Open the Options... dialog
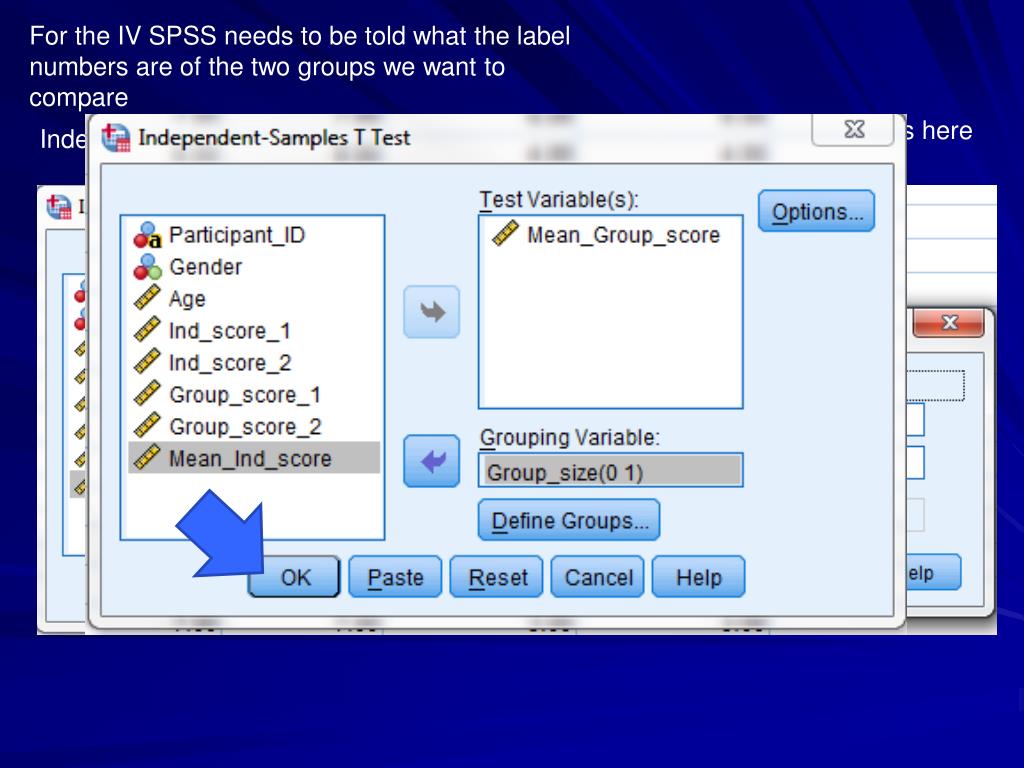The image size is (1024, 768). [x=816, y=211]
